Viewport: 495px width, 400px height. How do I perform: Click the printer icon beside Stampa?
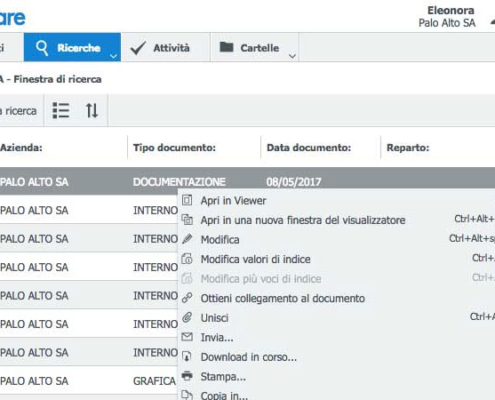[x=187, y=376]
